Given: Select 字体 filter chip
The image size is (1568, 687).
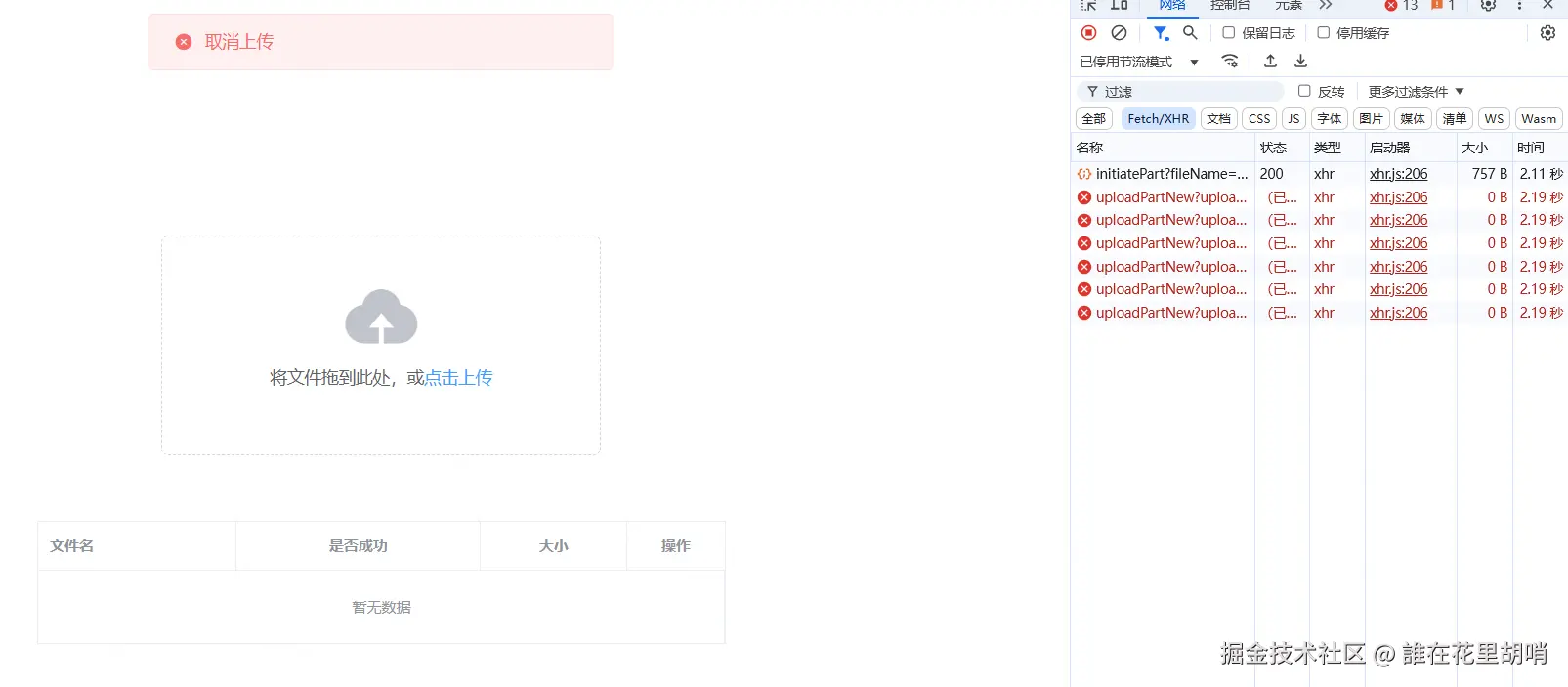Looking at the screenshot, I should tap(1329, 119).
